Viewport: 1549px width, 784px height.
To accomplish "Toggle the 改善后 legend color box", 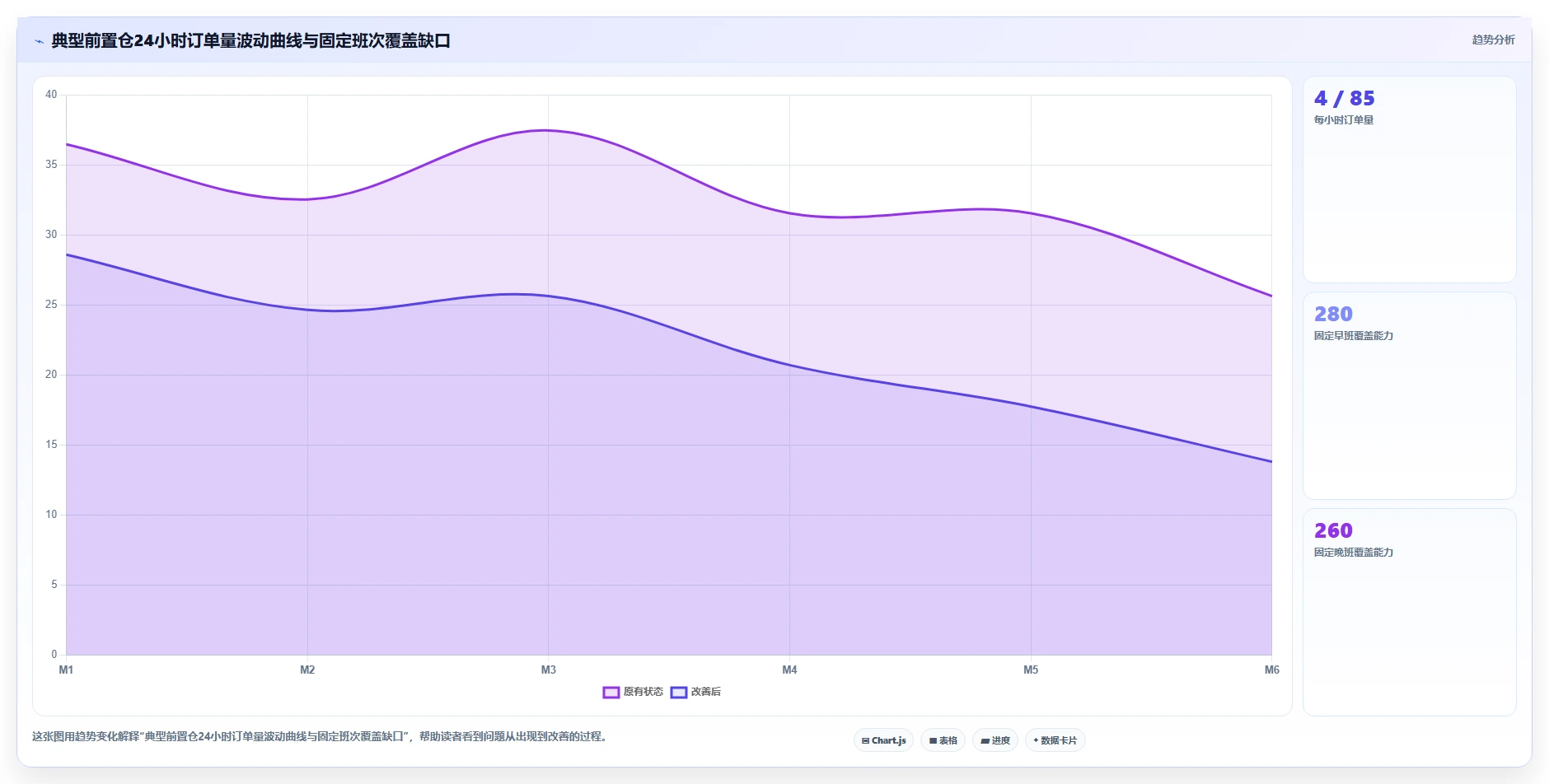I will (x=679, y=692).
